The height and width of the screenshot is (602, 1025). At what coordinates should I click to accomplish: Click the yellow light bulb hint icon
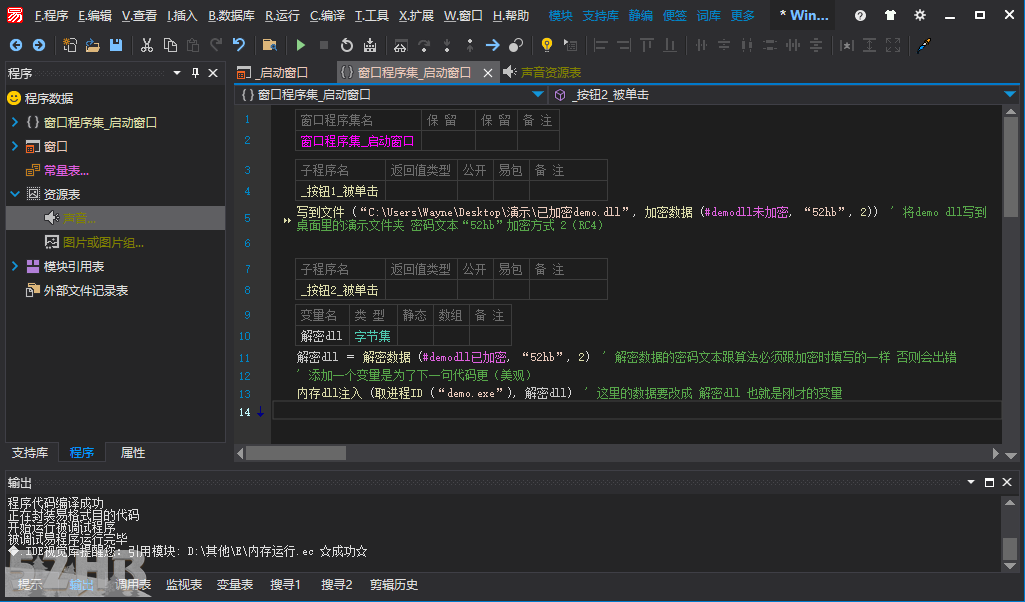coord(546,45)
